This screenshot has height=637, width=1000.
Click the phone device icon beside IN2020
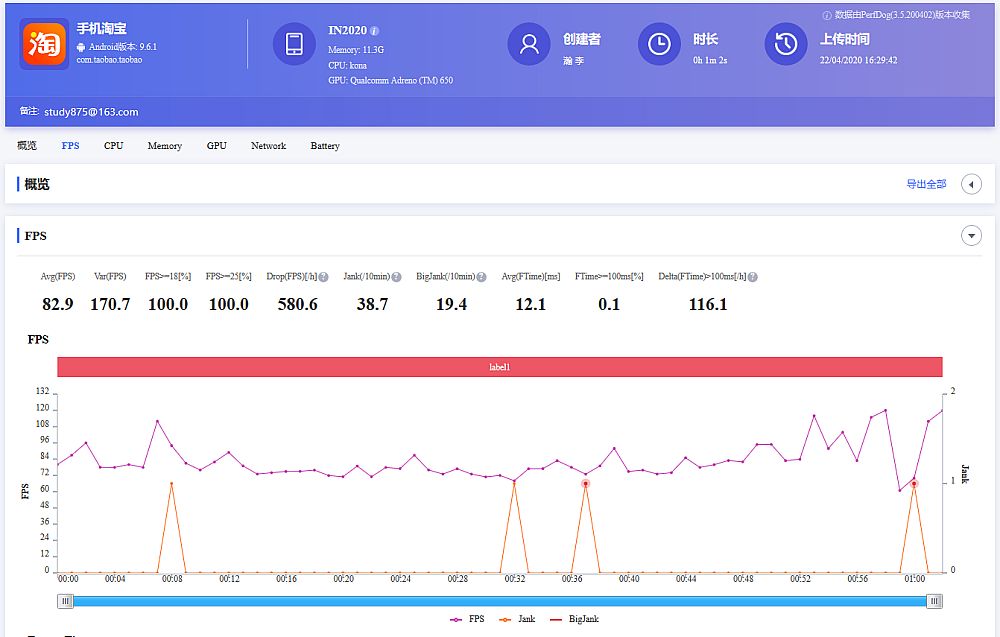(x=293, y=43)
